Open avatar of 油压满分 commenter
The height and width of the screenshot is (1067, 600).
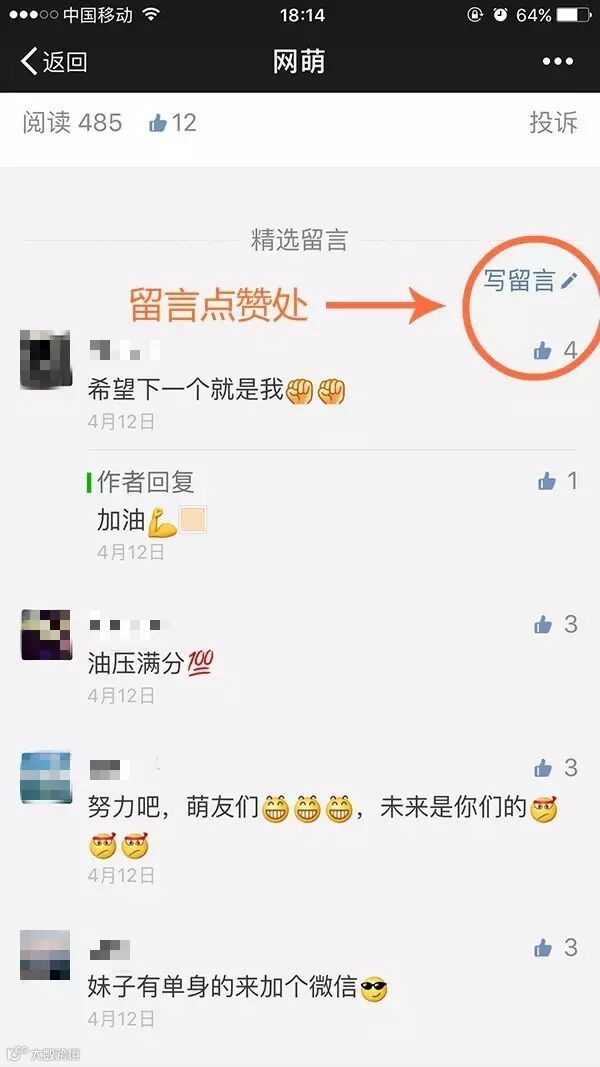point(46,635)
